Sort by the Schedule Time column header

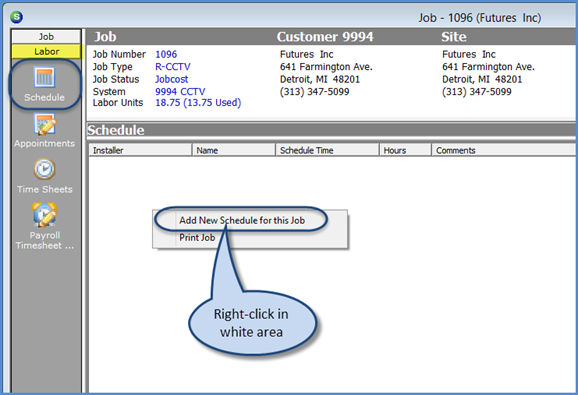click(x=327, y=150)
